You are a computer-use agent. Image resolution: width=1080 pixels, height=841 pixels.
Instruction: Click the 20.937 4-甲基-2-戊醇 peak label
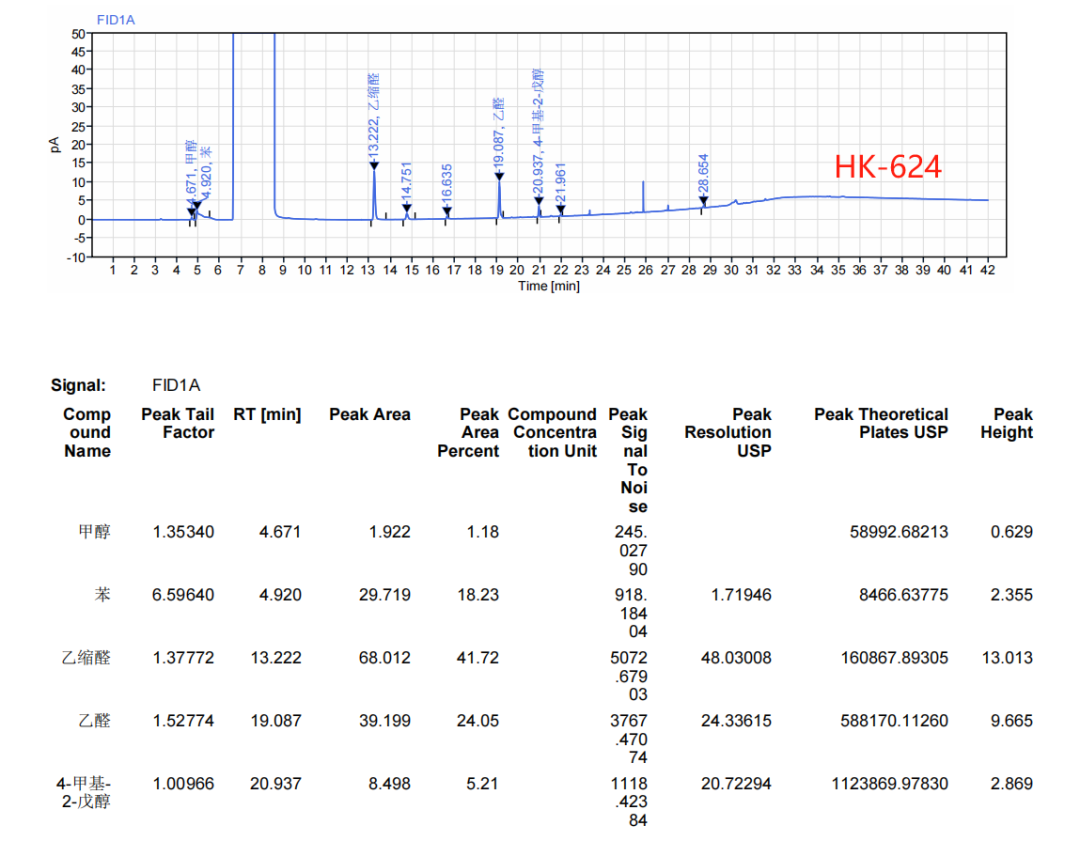coord(539,132)
